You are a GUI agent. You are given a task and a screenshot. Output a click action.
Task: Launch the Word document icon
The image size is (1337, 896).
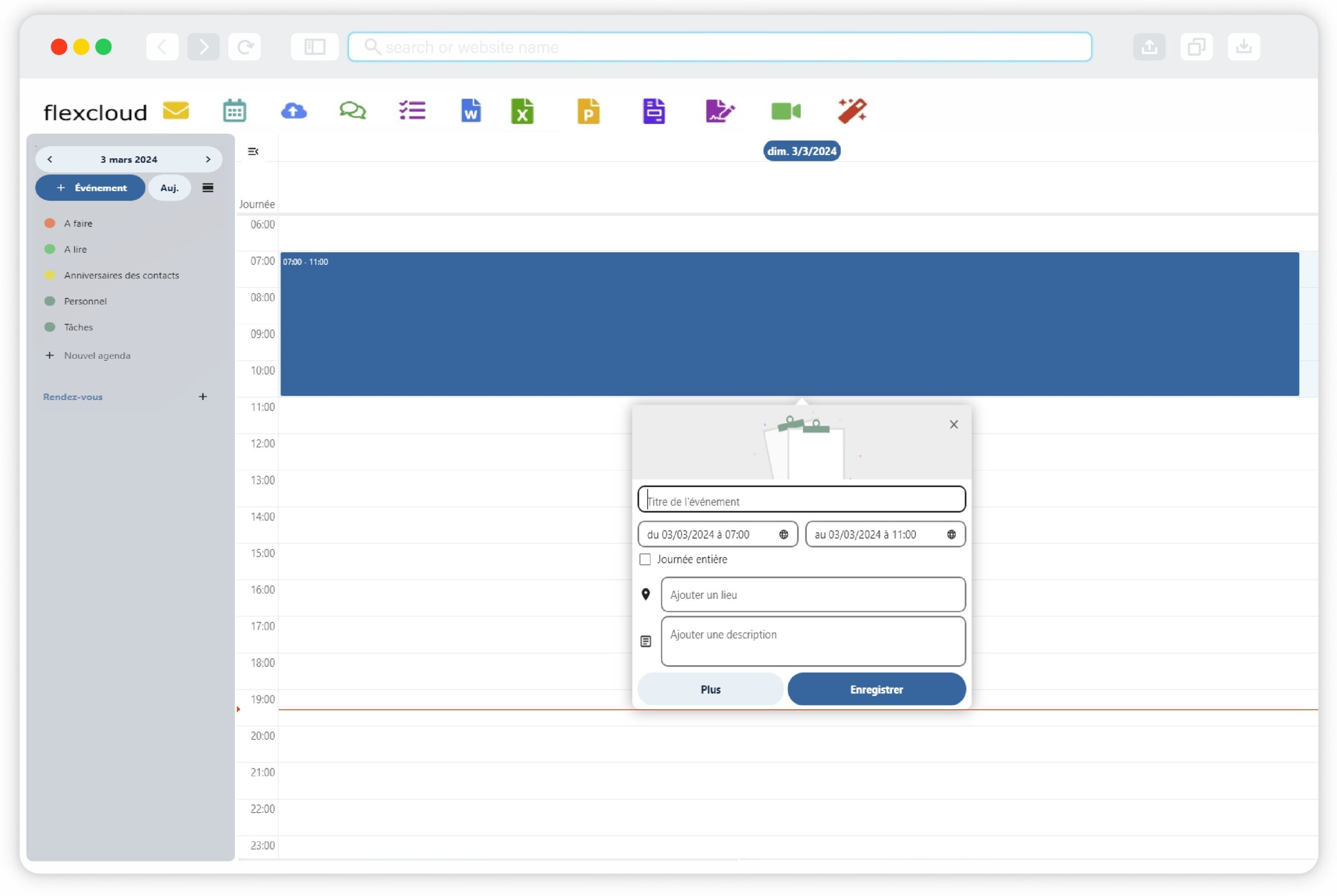[471, 111]
